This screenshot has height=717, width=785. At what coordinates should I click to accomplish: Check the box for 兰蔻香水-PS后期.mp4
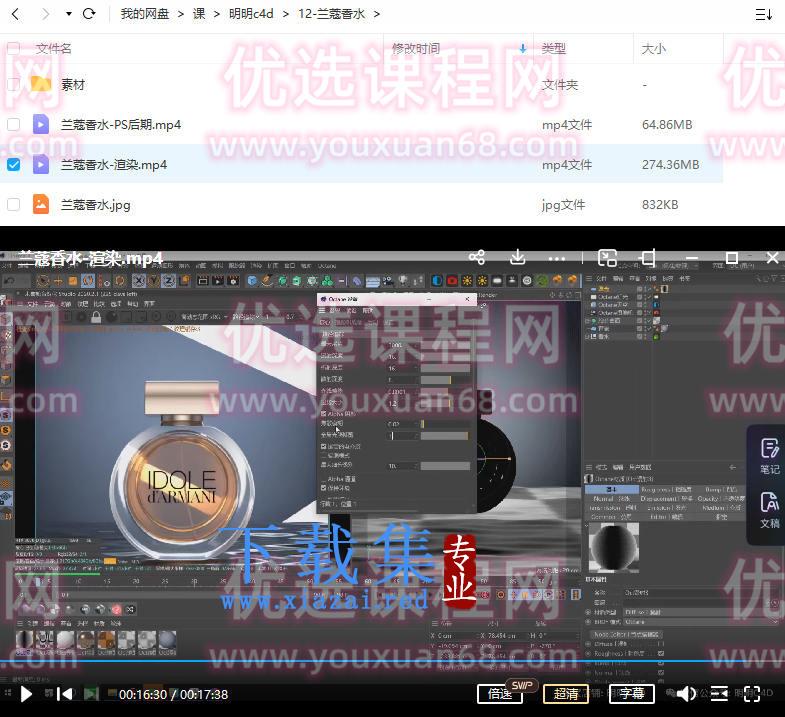click(14, 124)
